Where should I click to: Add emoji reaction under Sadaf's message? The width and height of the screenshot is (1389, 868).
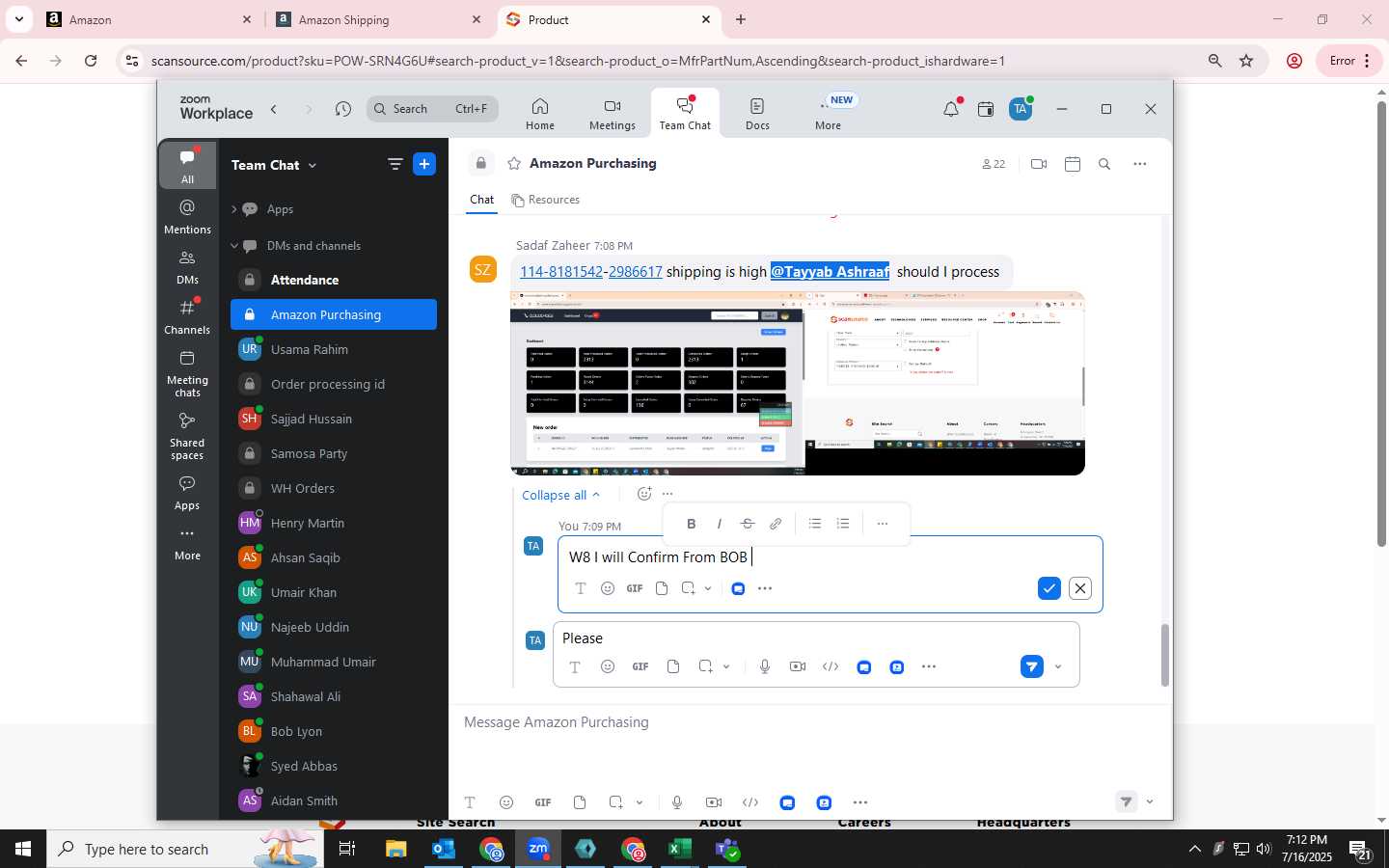pos(644,494)
